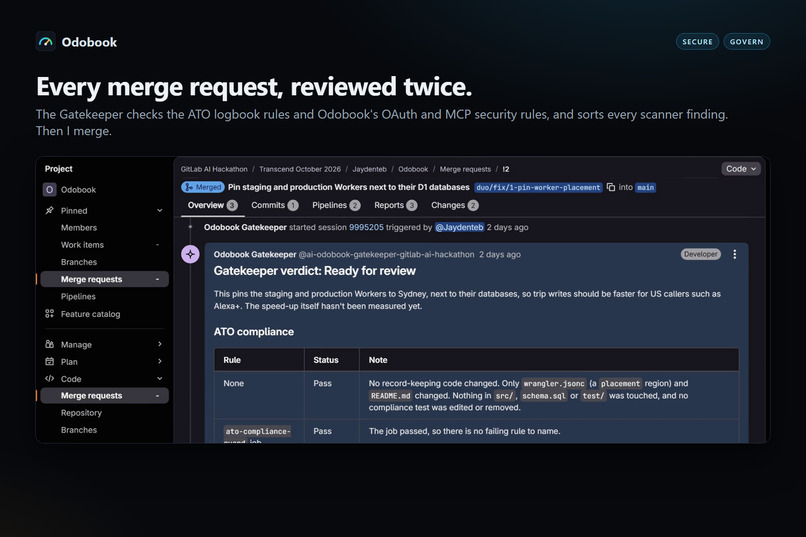
Task: Click the wrangler.jsonc code snippet
Action: click(554, 383)
